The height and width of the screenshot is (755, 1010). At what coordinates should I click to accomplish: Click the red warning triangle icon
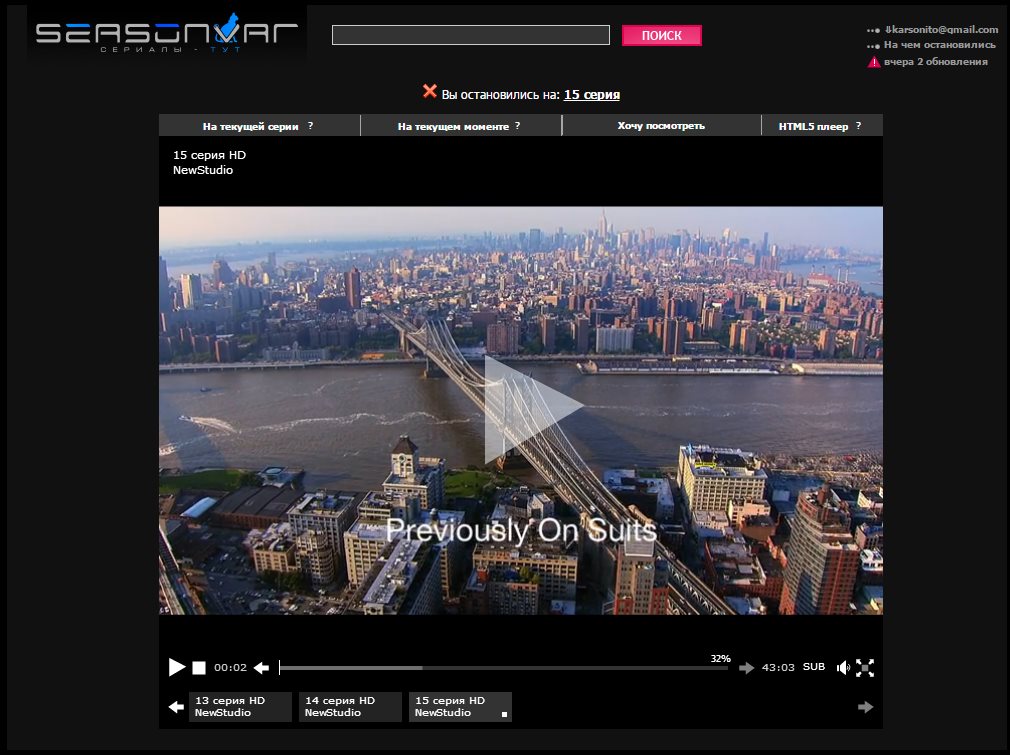873,62
